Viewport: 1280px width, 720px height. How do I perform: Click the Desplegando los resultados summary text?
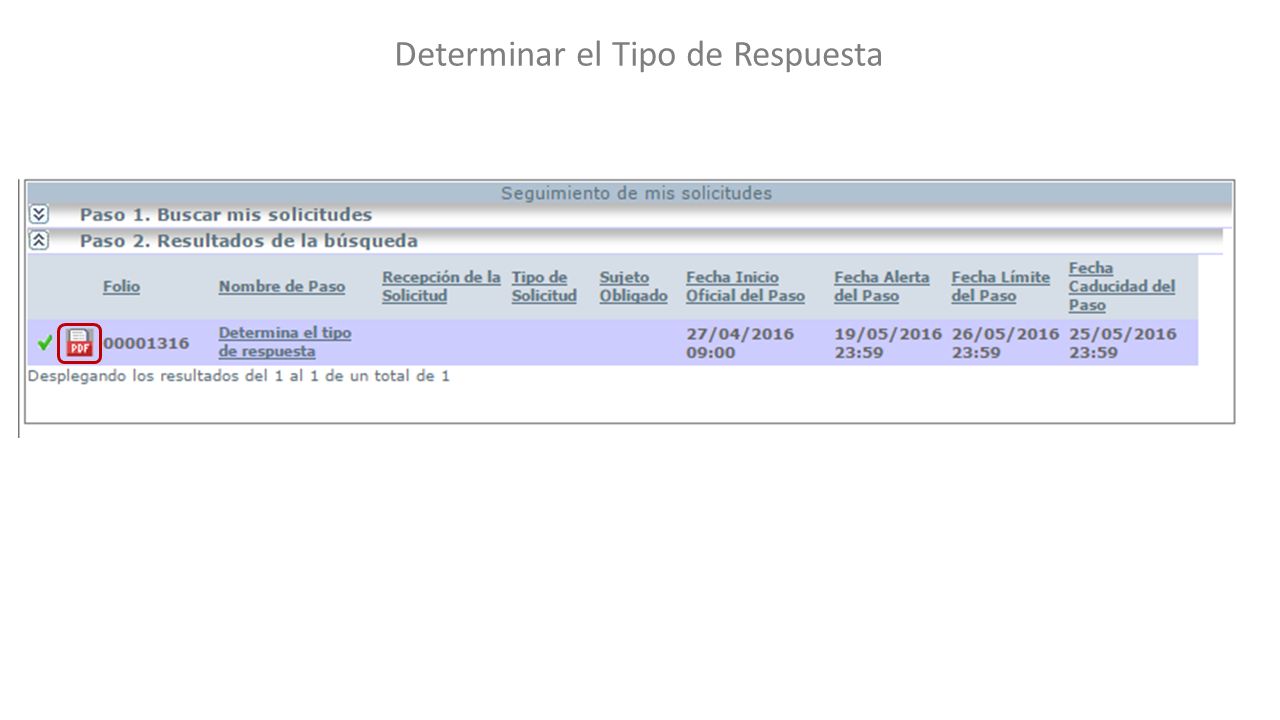click(x=239, y=376)
